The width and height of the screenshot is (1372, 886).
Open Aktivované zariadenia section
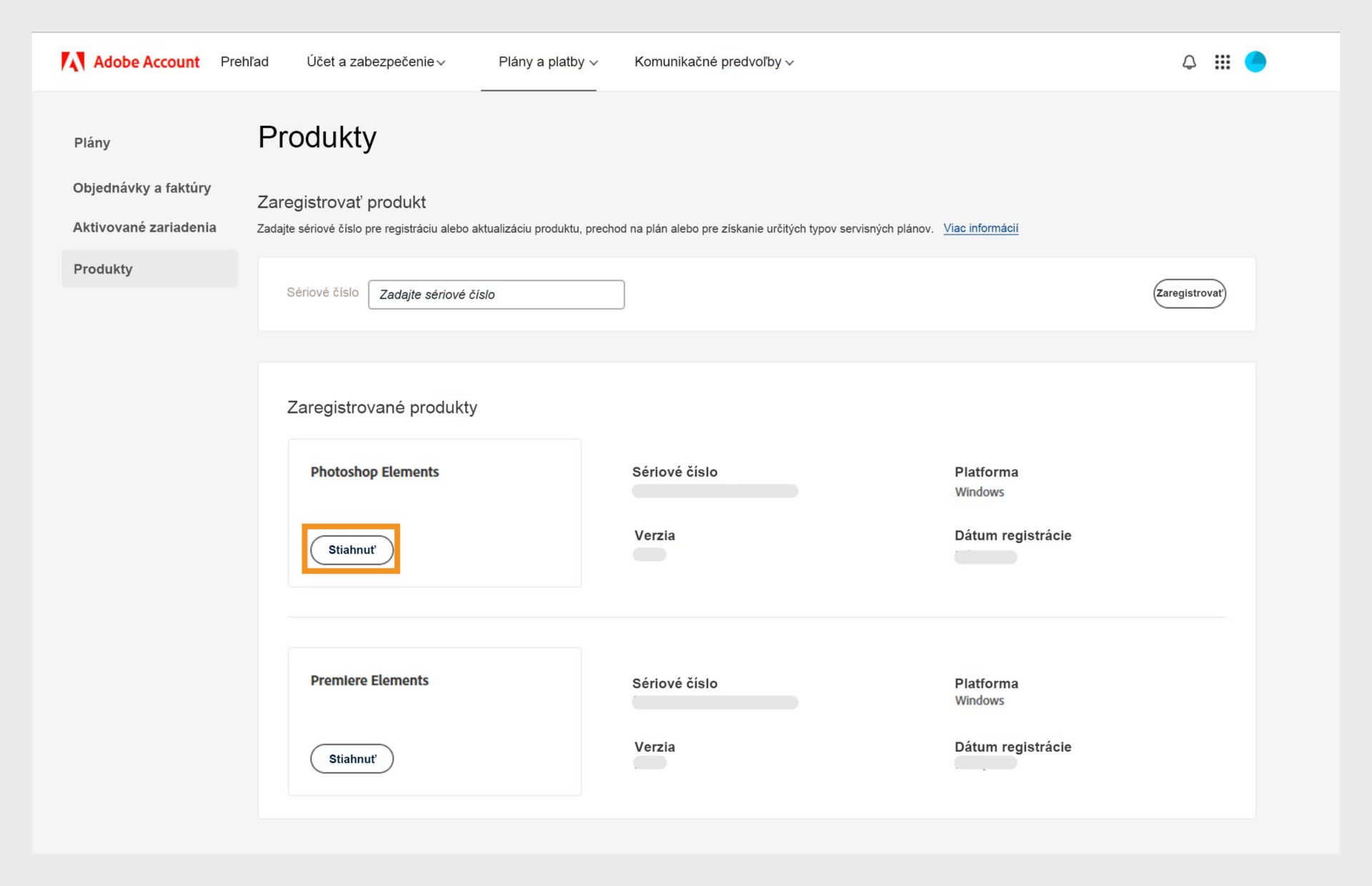[144, 227]
